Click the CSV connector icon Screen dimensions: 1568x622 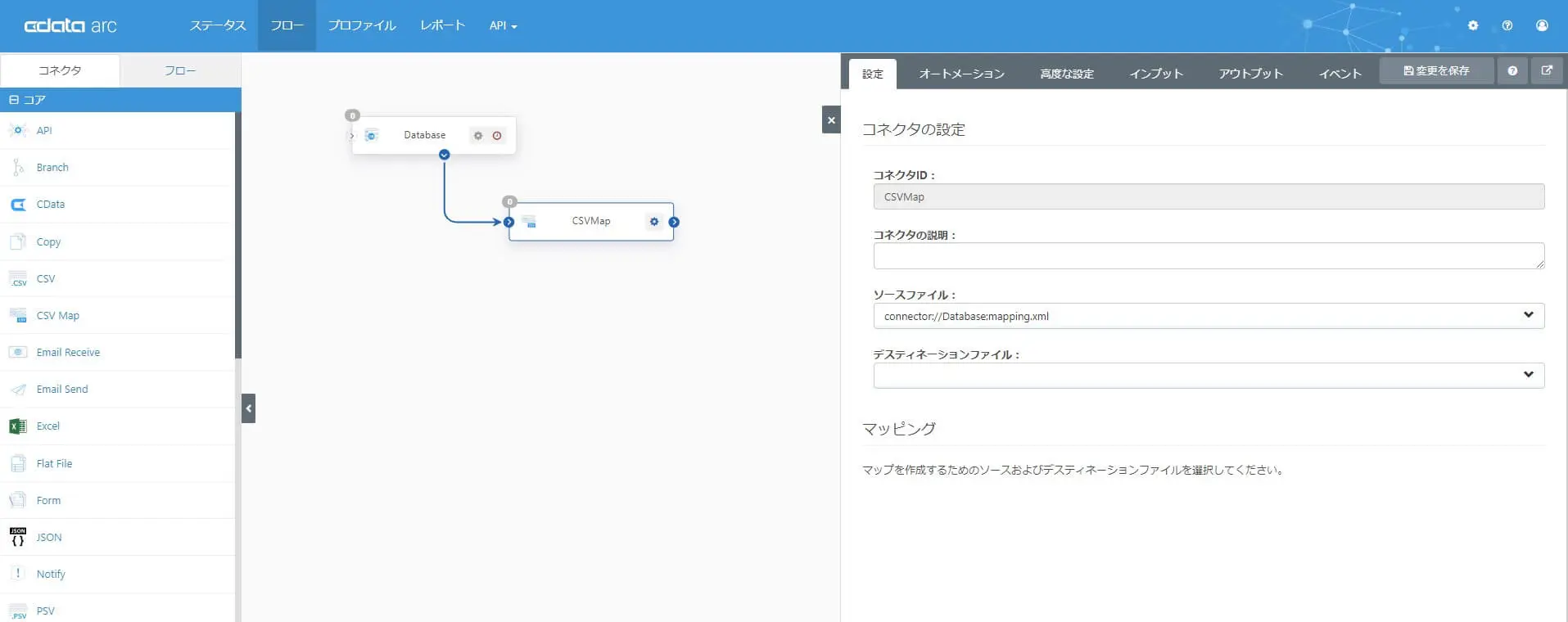[18, 278]
